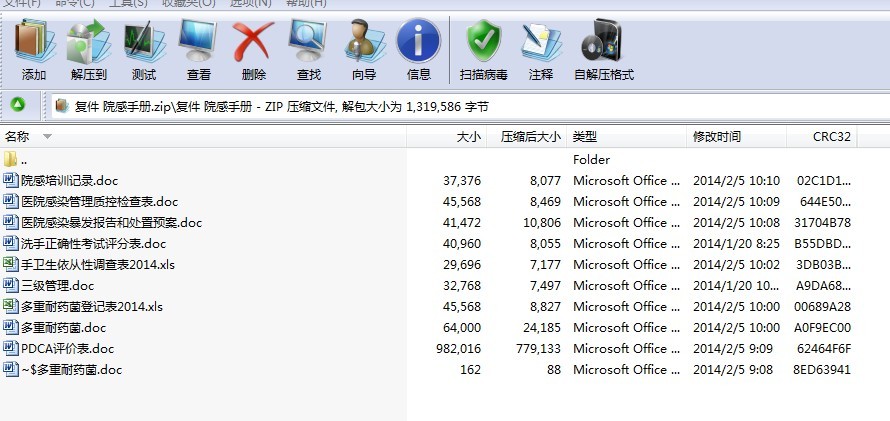The height and width of the screenshot is (421, 890).
Task: Select the file 院感培训记录.doc
Action: pos(69,181)
